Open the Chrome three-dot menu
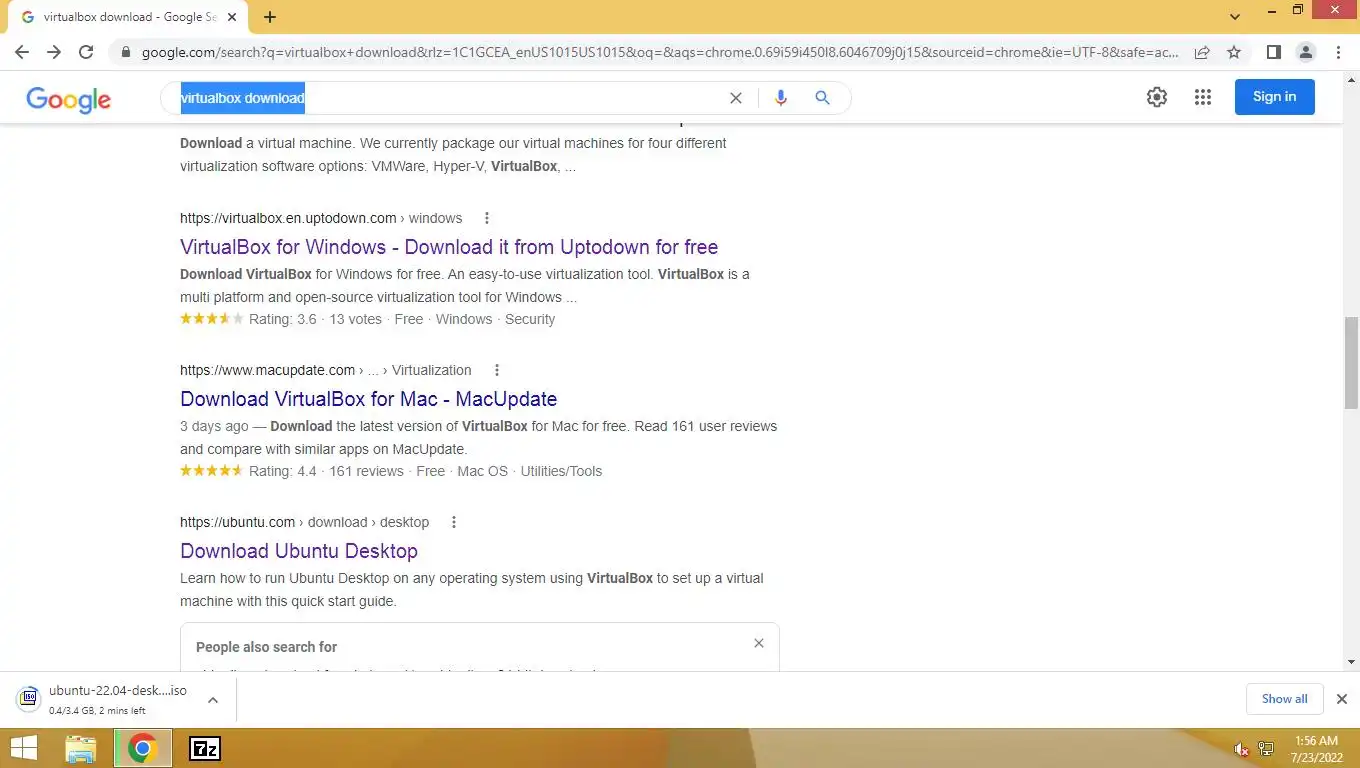 pos(1338,52)
